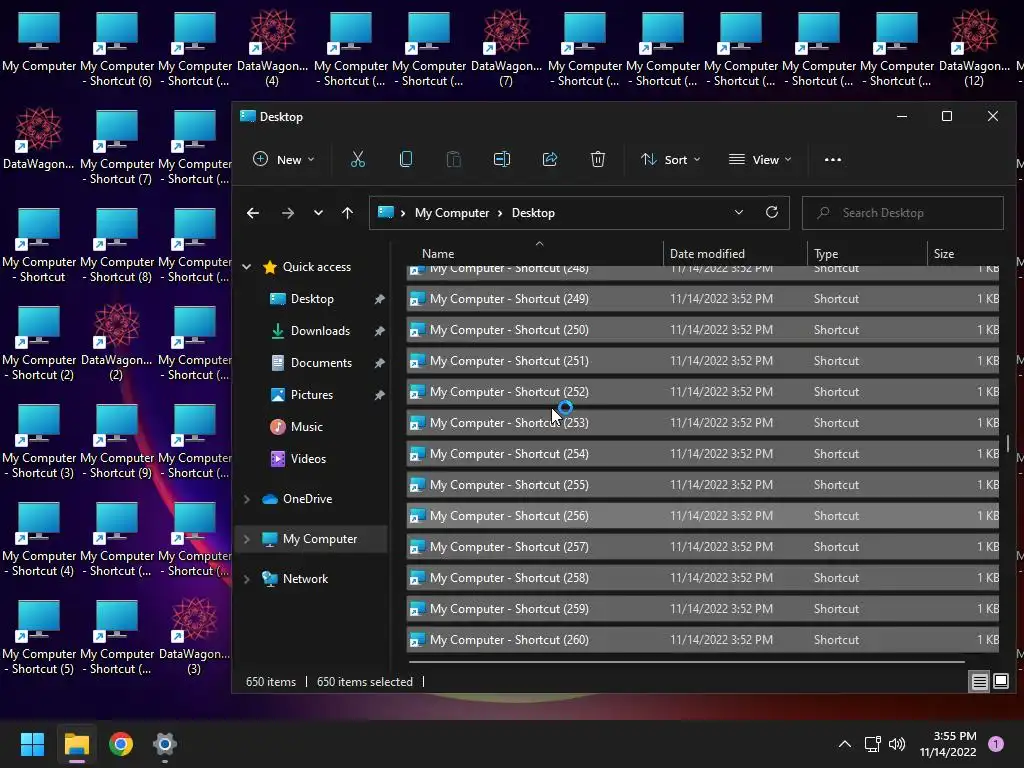Select My Computer - Shortcut (251) row

(703, 360)
